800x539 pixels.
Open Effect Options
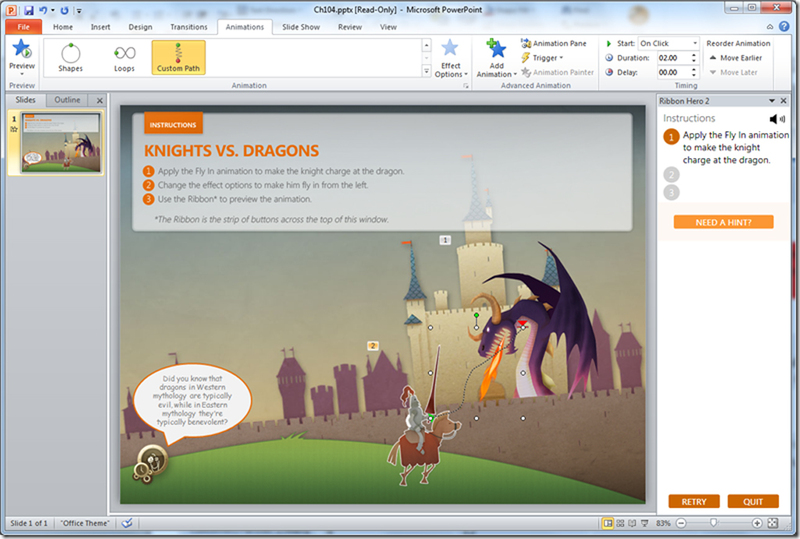[451, 59]
